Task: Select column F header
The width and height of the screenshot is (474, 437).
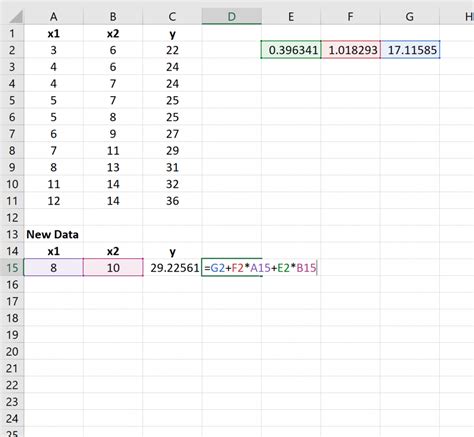Action: [x=350, y=17]
